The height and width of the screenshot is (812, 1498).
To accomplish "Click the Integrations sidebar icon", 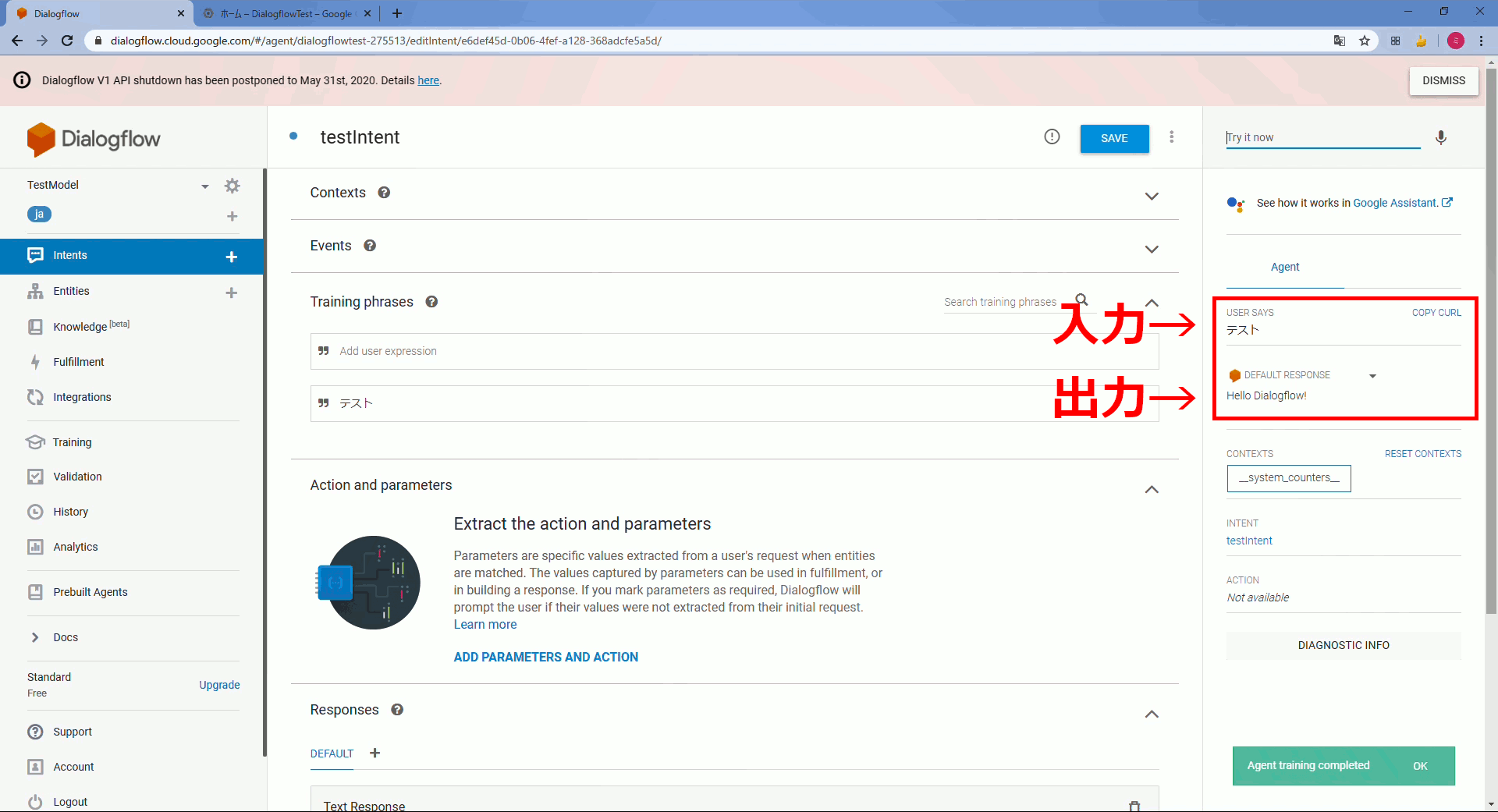I will (36, 397).
